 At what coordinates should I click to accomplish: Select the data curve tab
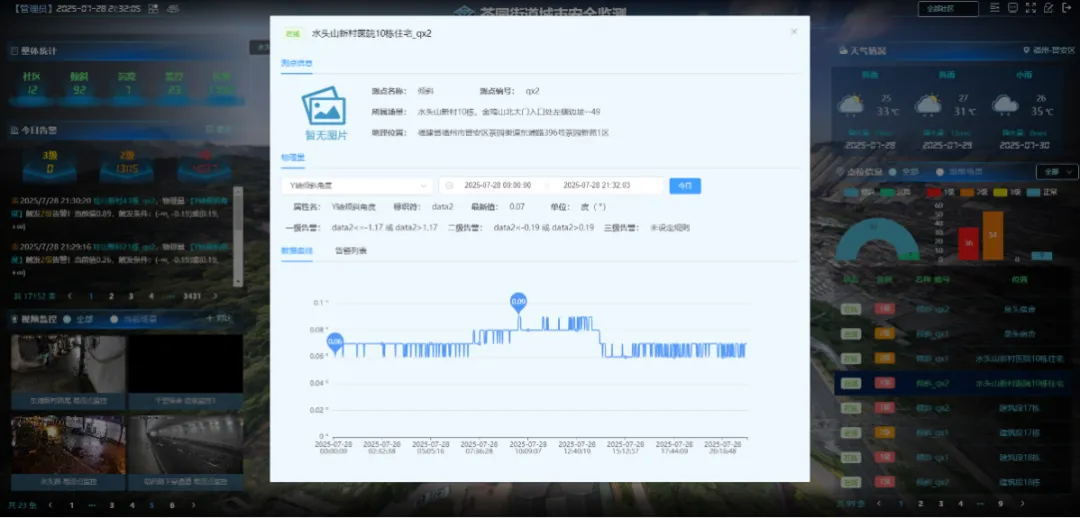(297, 250)
